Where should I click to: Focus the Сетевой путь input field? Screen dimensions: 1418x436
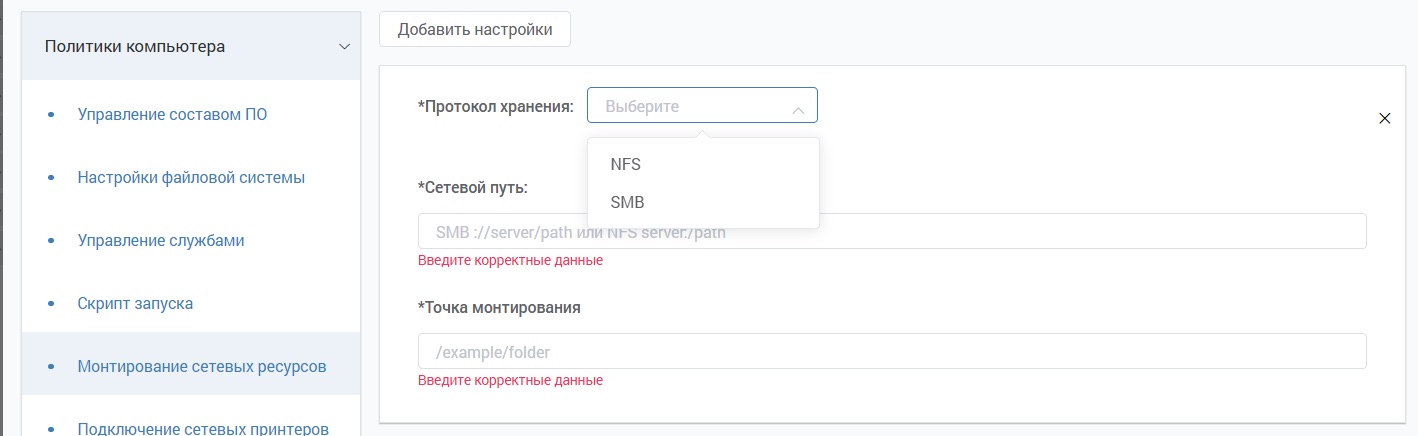tap(1000, 232)
